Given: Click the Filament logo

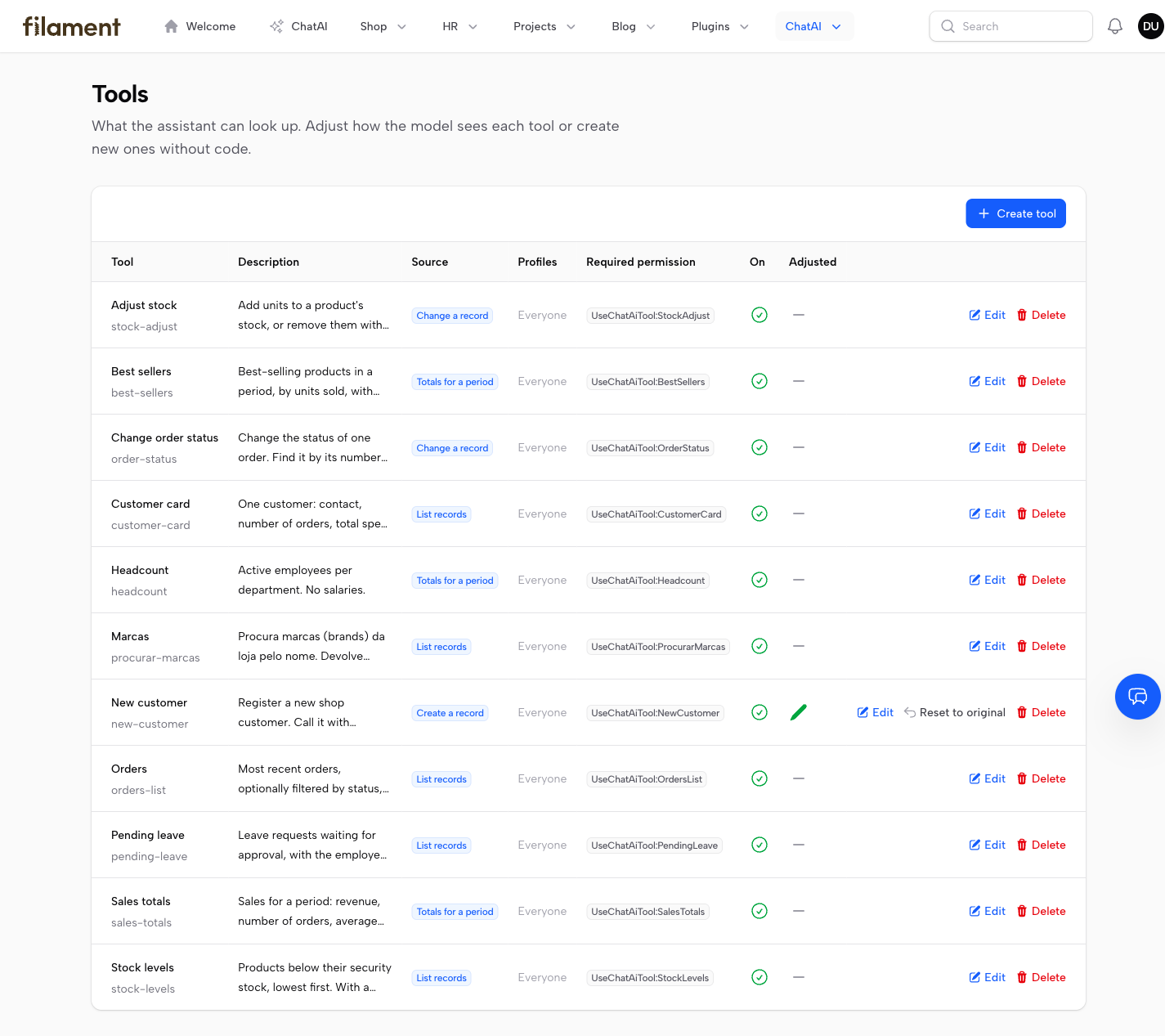Looking at the screenshot, I should click(x=72, y=26).
